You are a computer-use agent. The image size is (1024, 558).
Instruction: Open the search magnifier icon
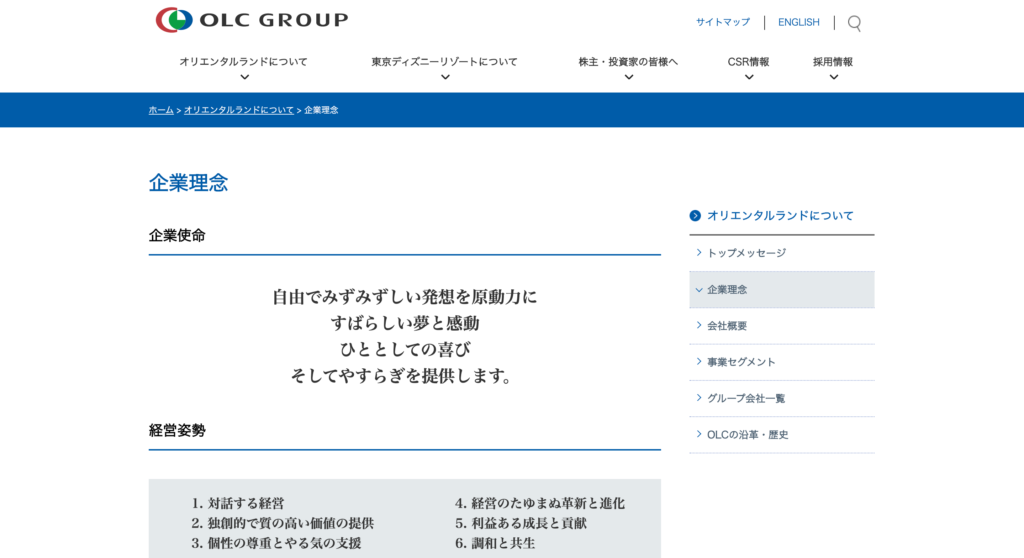pos(854,24)
